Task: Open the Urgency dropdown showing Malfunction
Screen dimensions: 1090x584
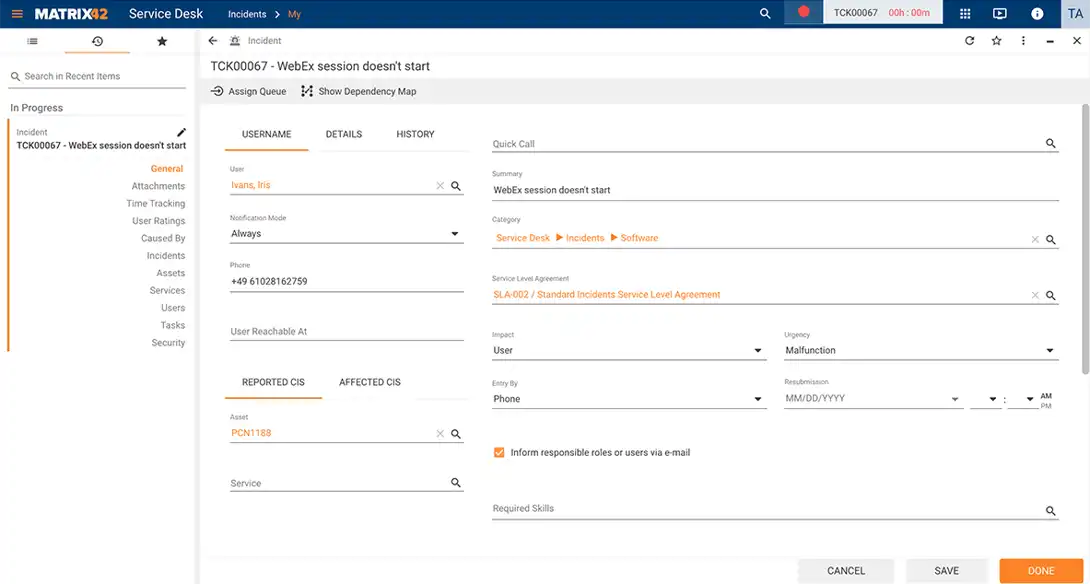Action: (1048, 350)
